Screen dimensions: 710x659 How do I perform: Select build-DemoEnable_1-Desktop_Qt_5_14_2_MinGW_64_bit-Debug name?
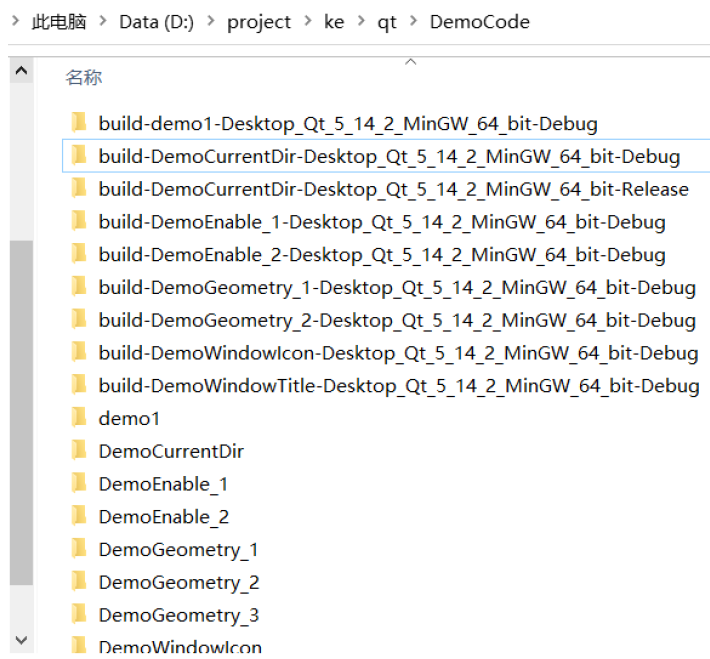tap(382, 222)
